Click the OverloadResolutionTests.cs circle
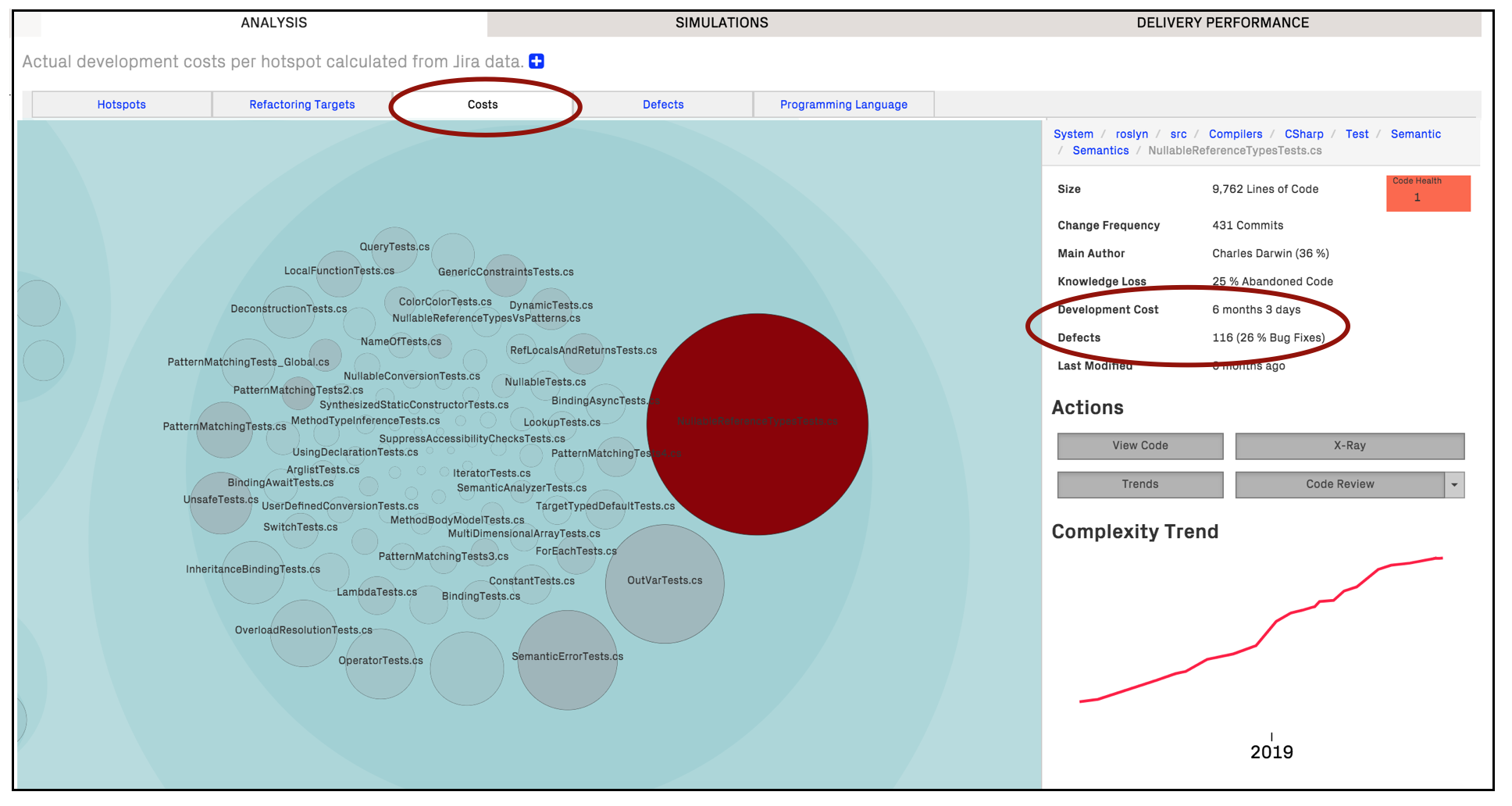This screenshot has height=806, width=1512. coord(304,634)
